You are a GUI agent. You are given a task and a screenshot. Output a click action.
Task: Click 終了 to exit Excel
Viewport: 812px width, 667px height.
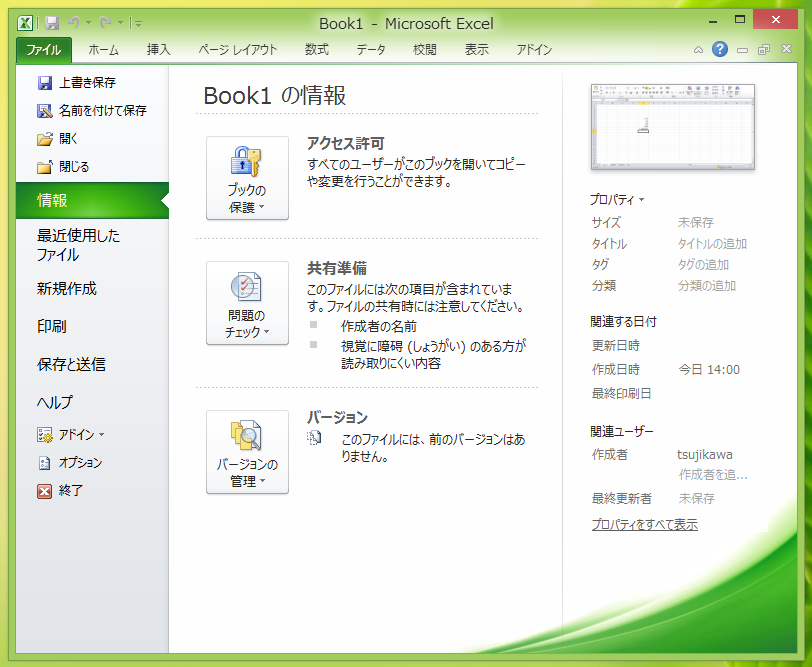[70, 491]
